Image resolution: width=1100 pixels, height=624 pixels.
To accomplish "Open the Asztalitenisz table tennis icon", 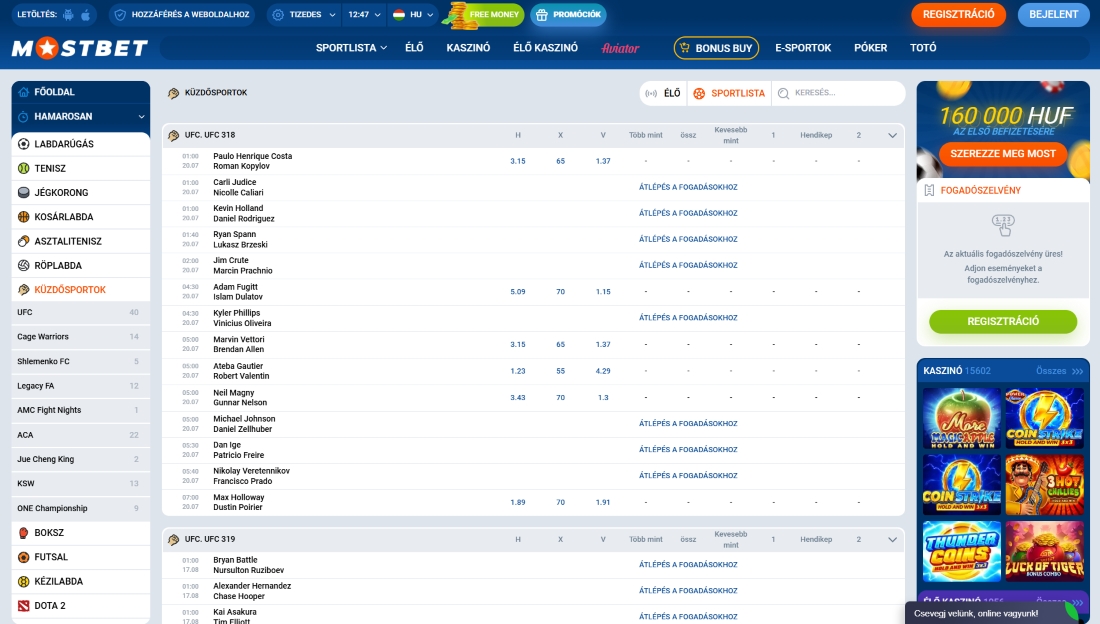I will click(23, 241).
